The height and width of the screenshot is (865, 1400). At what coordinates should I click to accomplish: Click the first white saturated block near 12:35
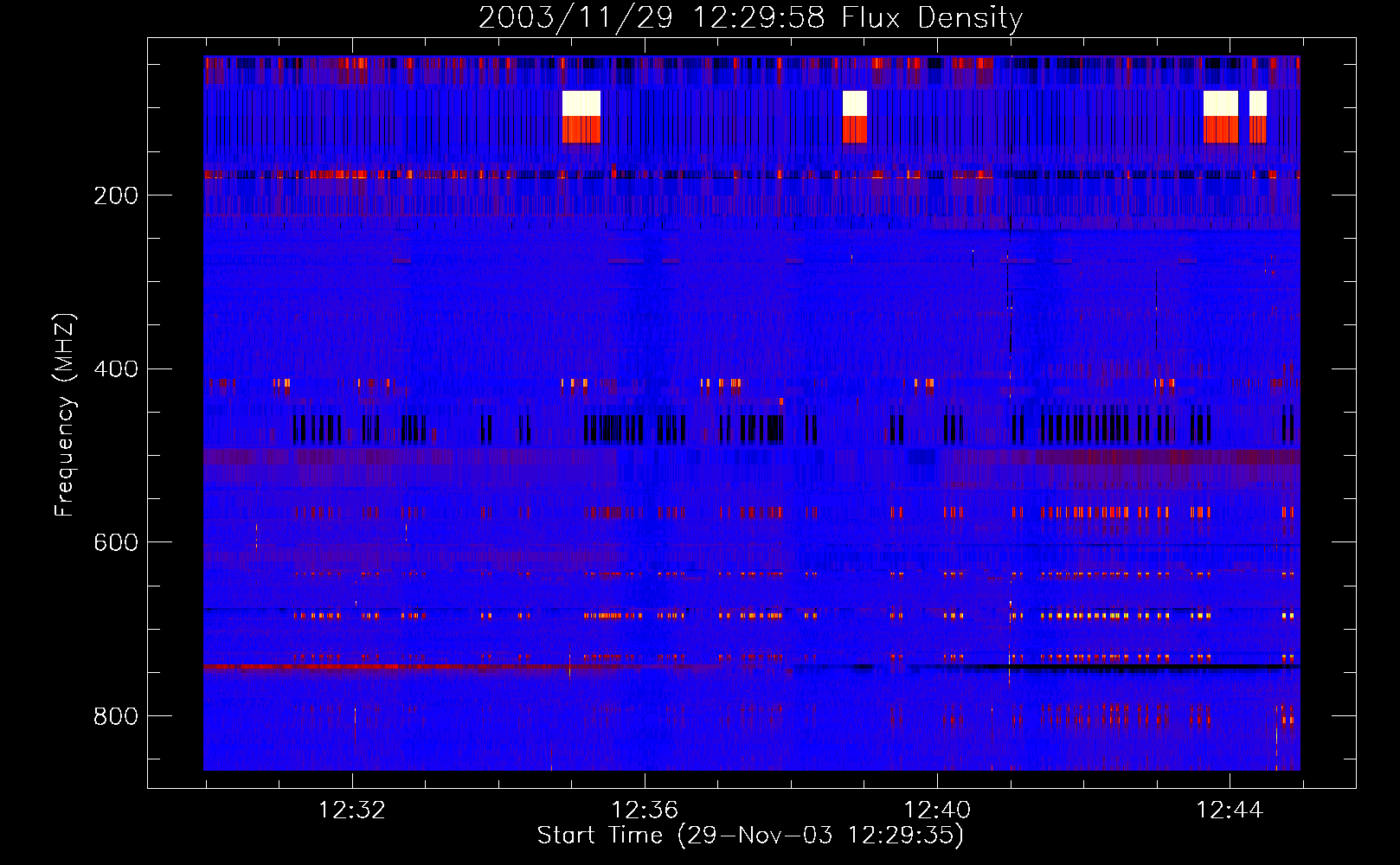(x=581, y=104)
